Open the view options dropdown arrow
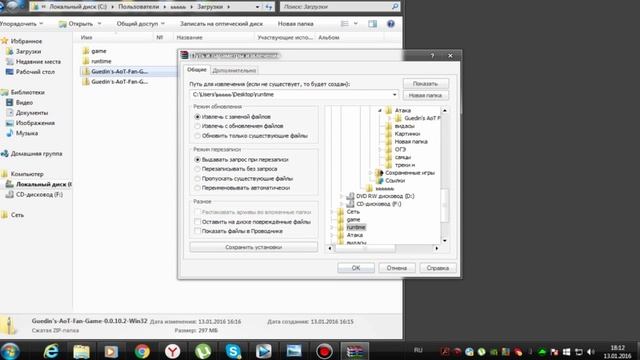Screen dimensions: 640x360 coord(356,24)
